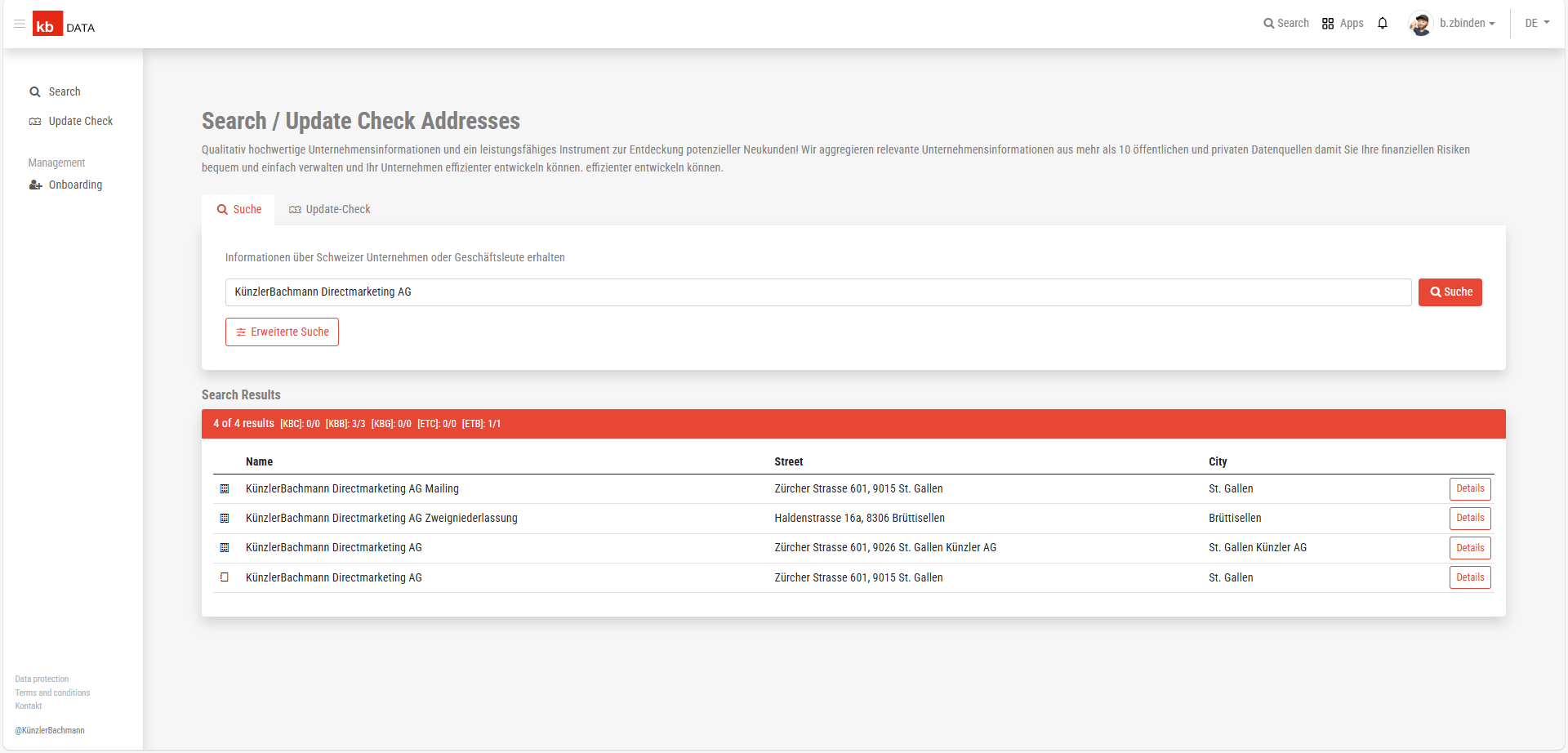Click the City column header
This screenshot has height=753, width=1568.
pyautogui.click(x=1218, y=462)
